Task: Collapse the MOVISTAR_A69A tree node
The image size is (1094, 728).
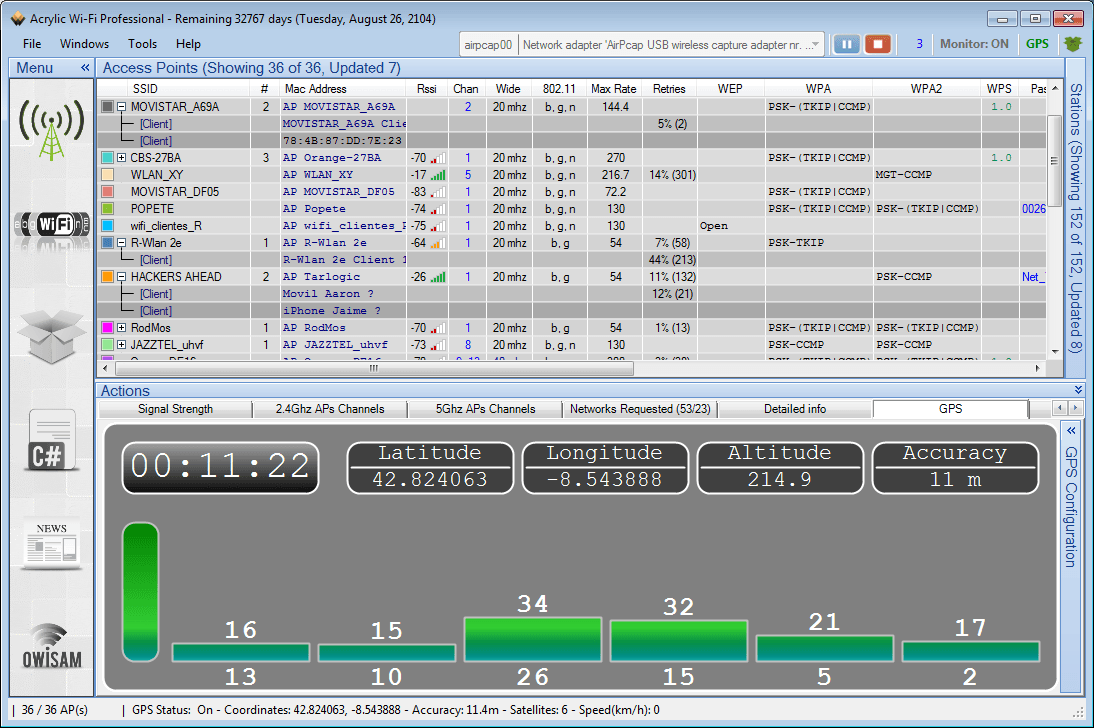Action: click(121, 107)
